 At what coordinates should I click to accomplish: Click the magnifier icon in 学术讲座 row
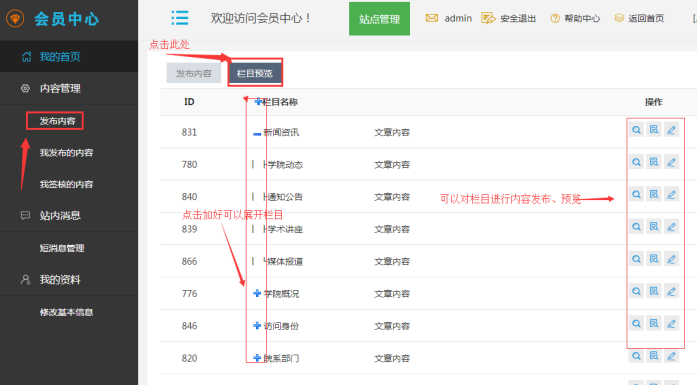click(x=636, y=227)
